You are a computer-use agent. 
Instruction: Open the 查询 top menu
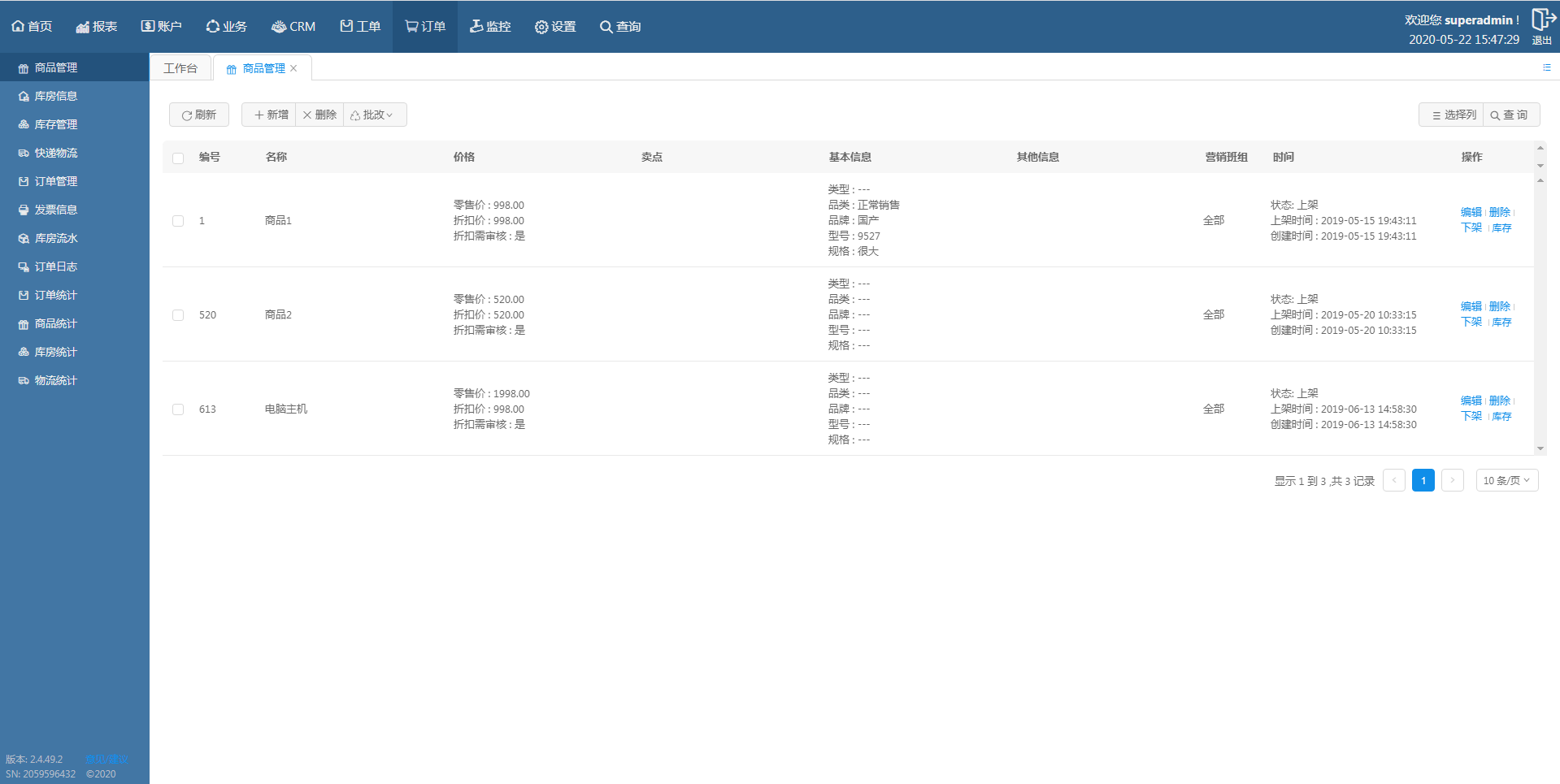click(620, 27)
